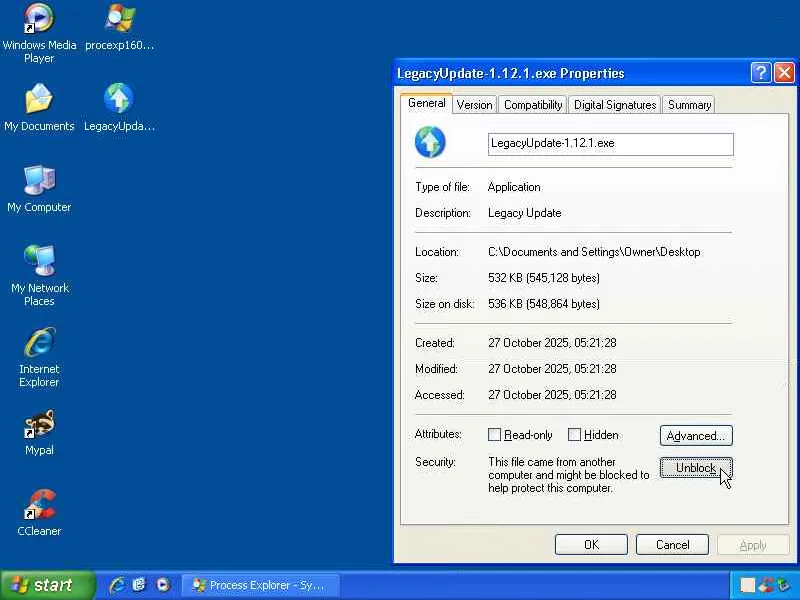Click the Type of file value Application
The width and height of the screenshot is (800, 600).
pyautogui.click(x=514, y=187)
